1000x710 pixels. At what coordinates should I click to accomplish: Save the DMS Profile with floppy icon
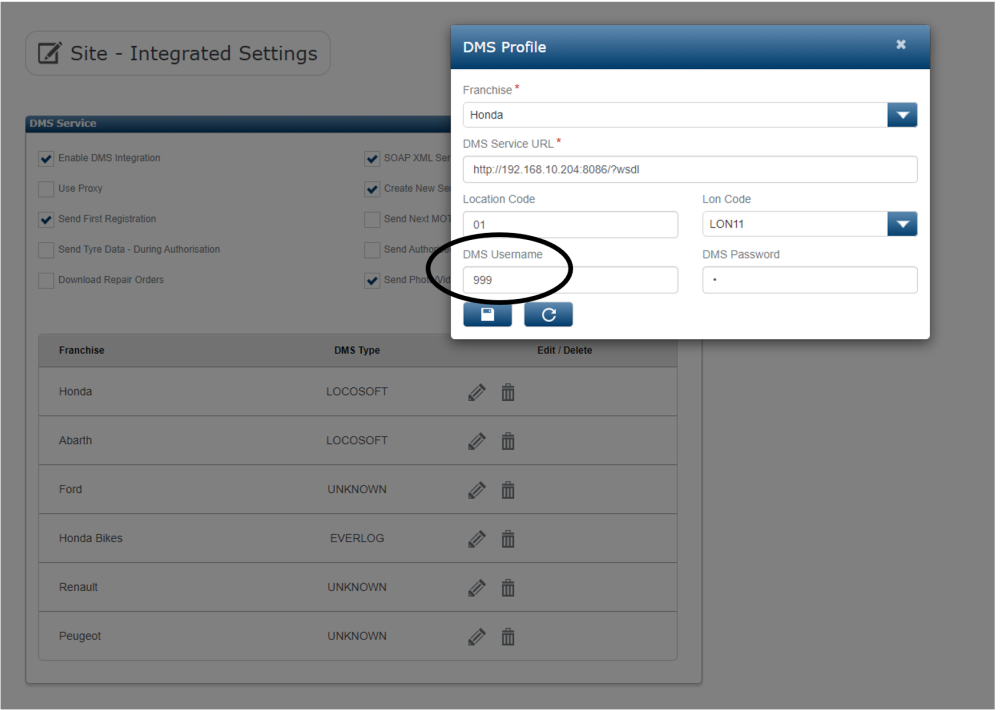[487, 314]
